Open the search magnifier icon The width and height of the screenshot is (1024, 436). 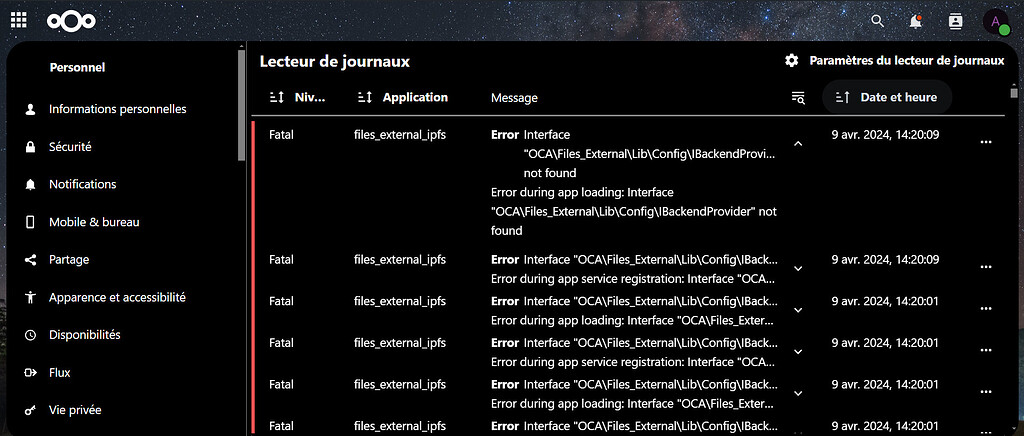pyautogui.click(x=878, y=21)
